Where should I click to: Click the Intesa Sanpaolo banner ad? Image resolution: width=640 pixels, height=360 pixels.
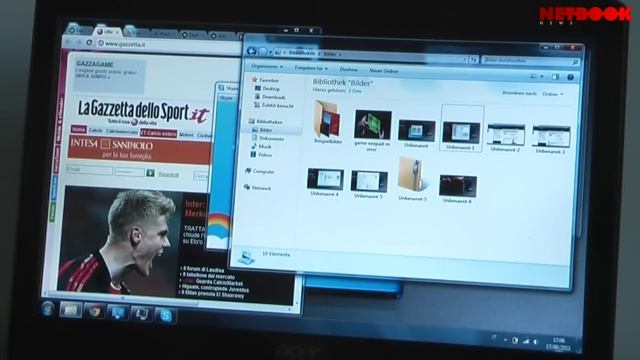[x=140, y=150]
